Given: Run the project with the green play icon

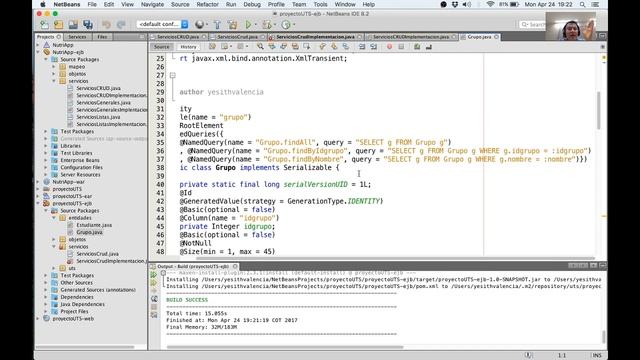Looking at the screenshot, I should [x=248, y=25].
